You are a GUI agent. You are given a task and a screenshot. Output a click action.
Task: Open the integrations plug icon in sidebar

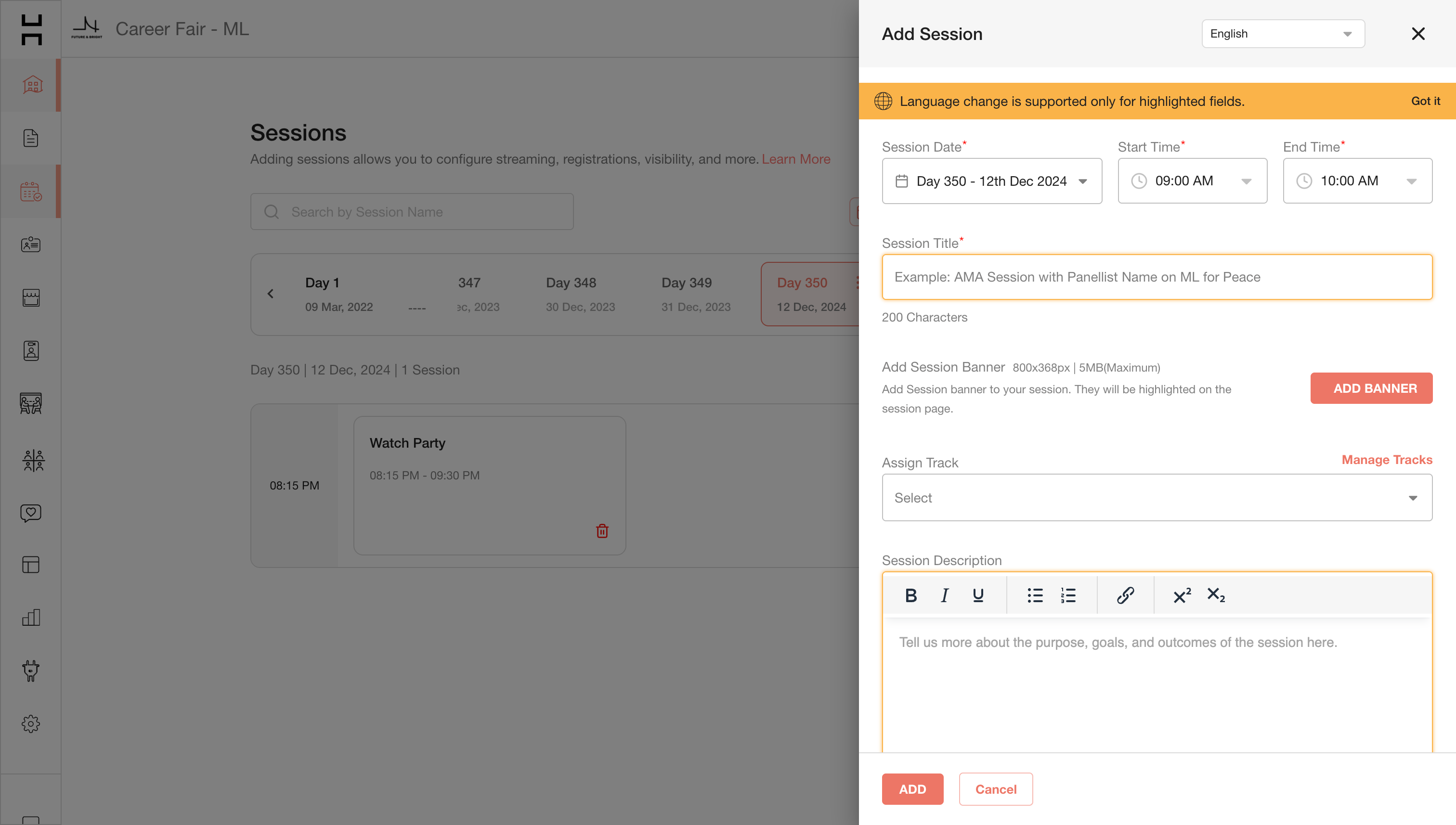click(31, 671)
